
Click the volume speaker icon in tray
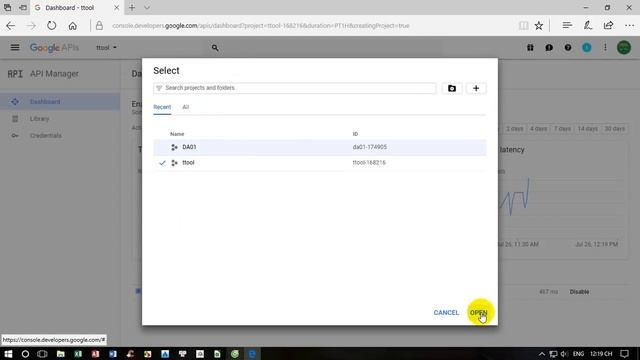click(x=564, y=354)
